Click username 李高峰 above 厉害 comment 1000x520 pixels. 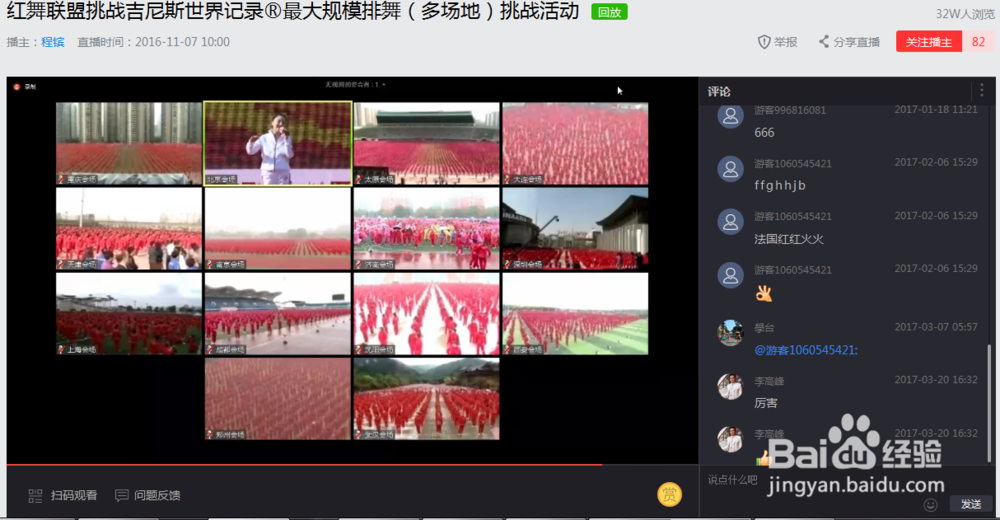point(769,382)
